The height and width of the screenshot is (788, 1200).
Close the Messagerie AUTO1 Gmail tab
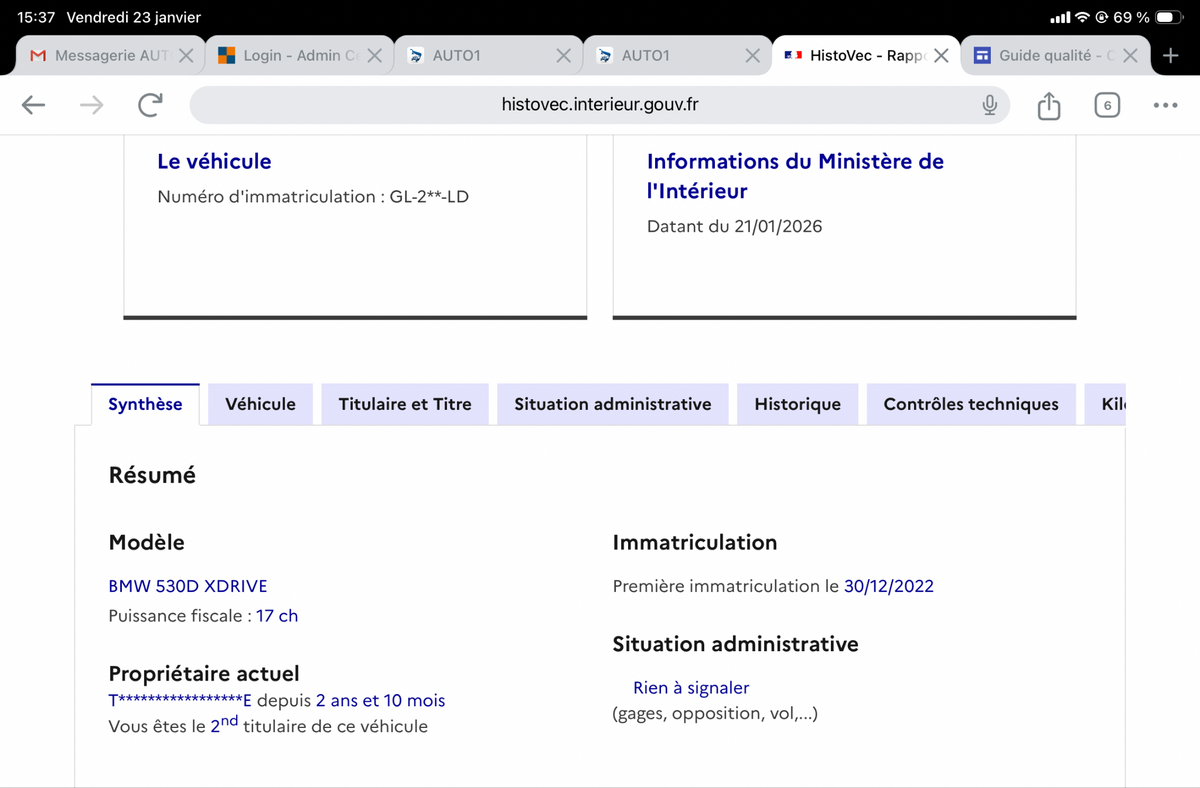(x=186, y=56)
